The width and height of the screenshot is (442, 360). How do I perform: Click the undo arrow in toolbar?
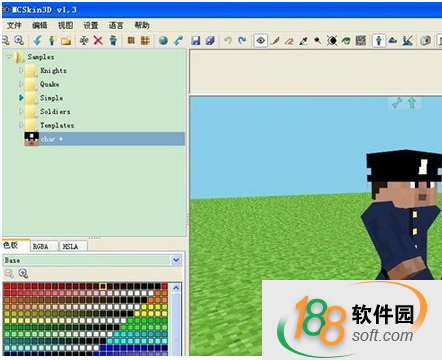[228, 40]
